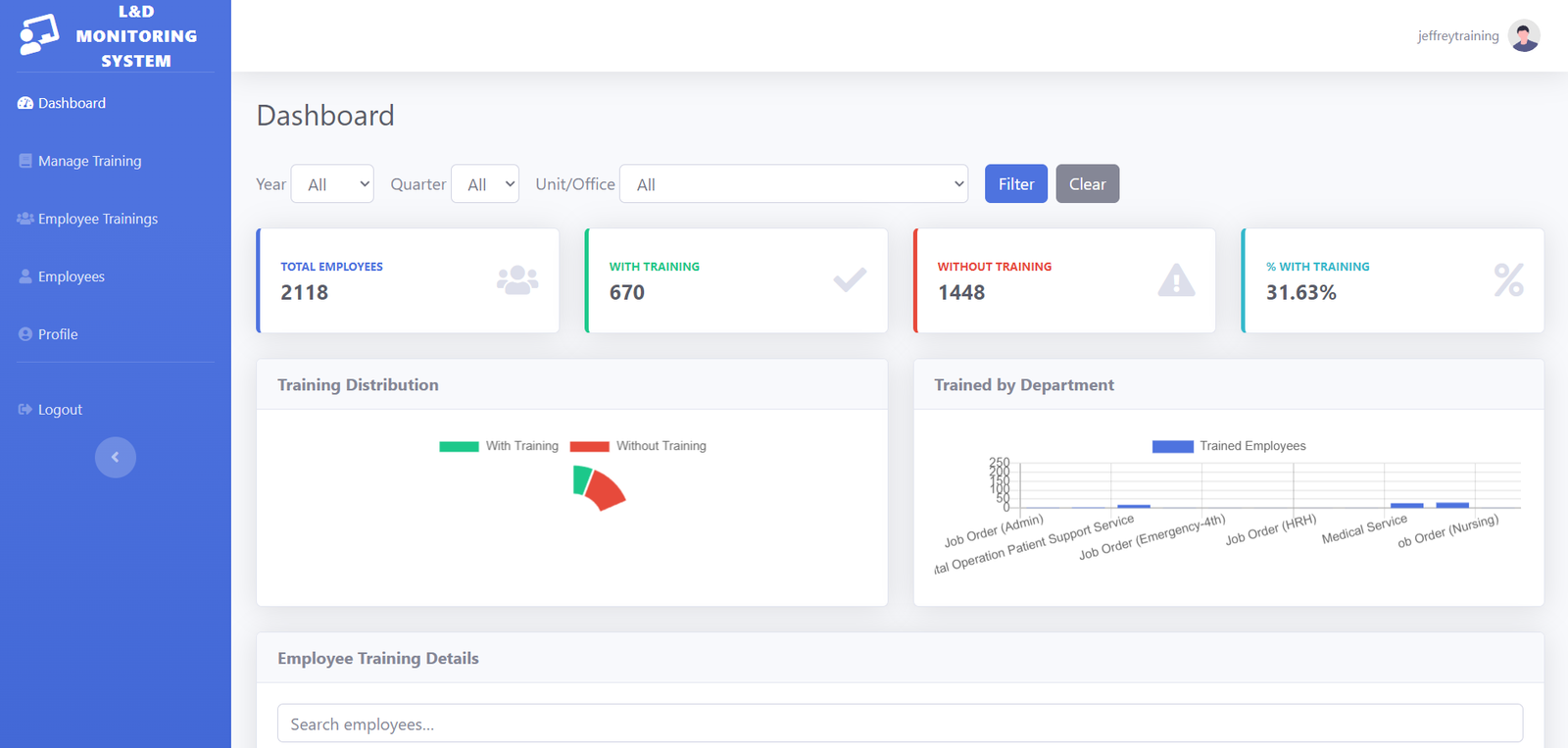
Task: Click the user avatar in the header
Action: 1523,36
